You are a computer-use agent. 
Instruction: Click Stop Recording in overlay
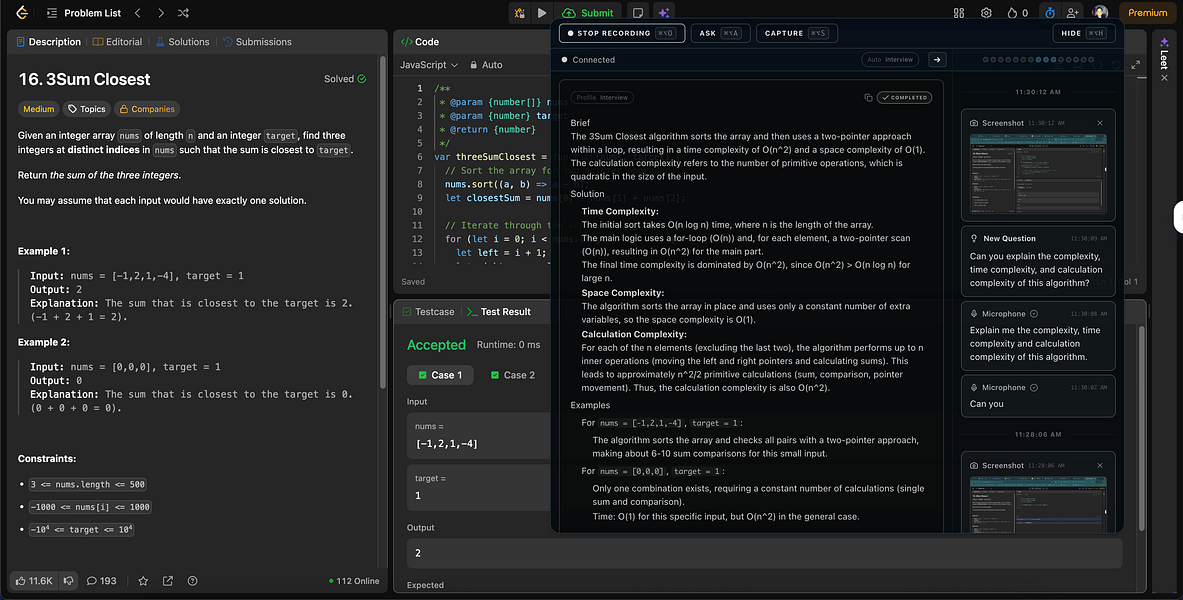(x=622, y=33)
